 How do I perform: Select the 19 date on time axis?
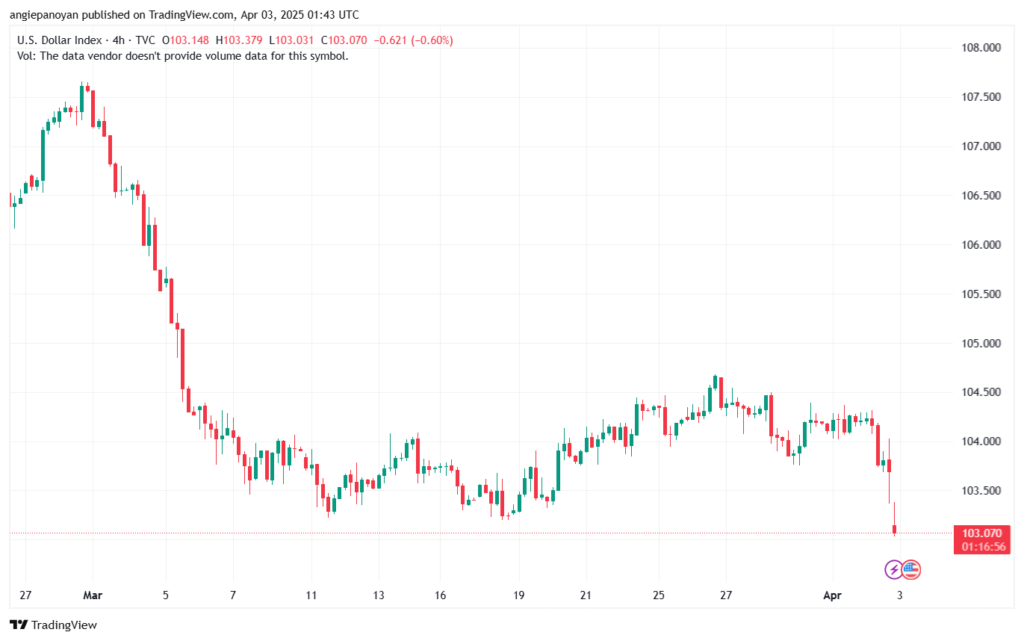click(x=519, y=595)
